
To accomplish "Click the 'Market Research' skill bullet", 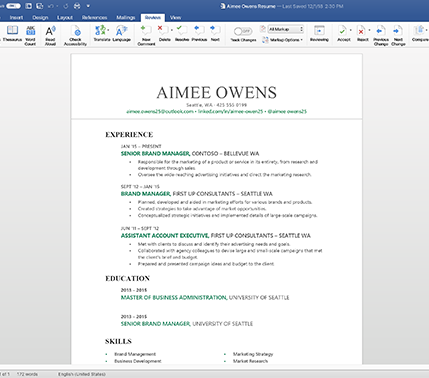I will coord(250,361).
